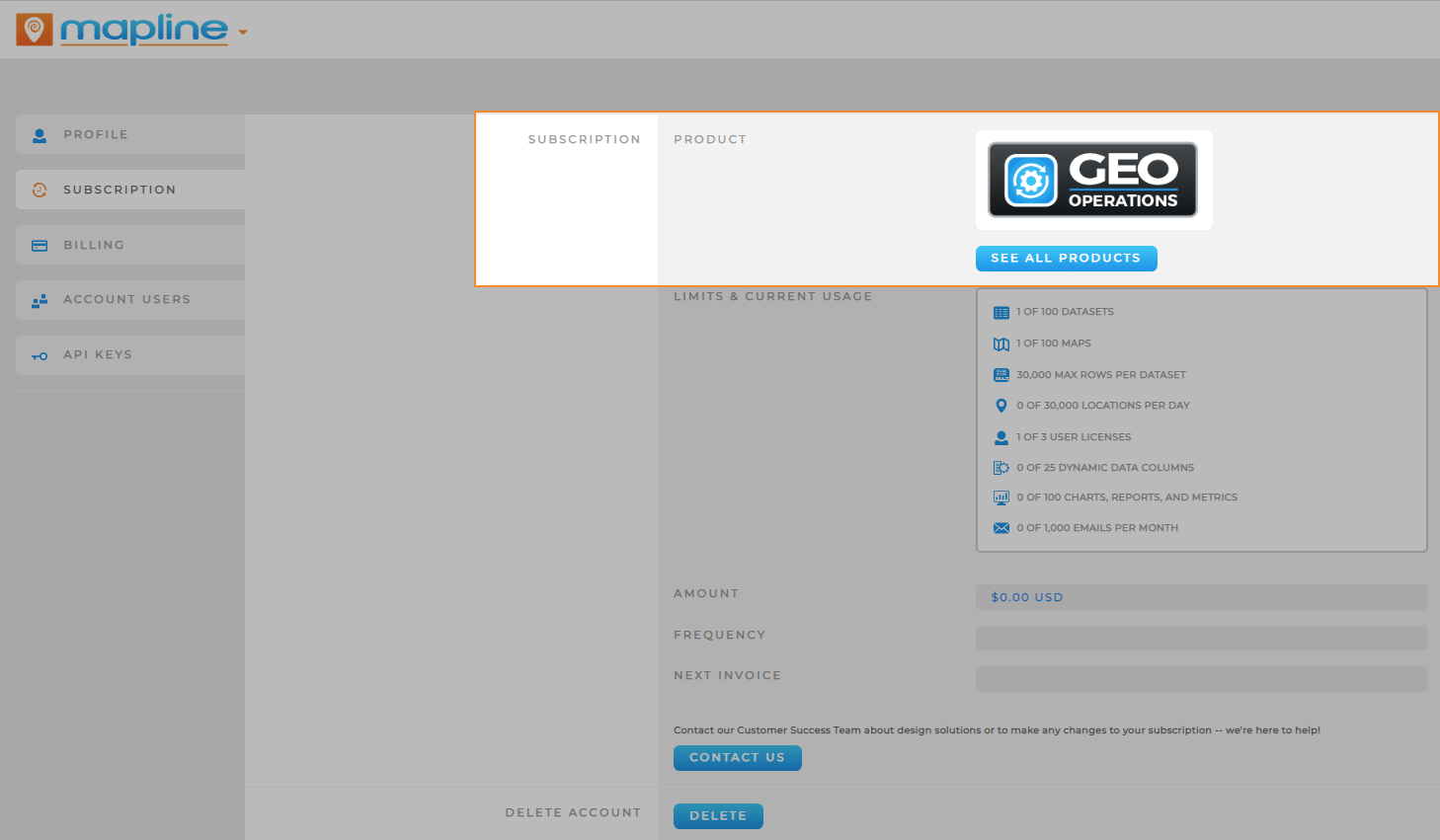Select the '1 OF 100 DATASETS' text
1440x840 pixels.
coord(1065,312)
